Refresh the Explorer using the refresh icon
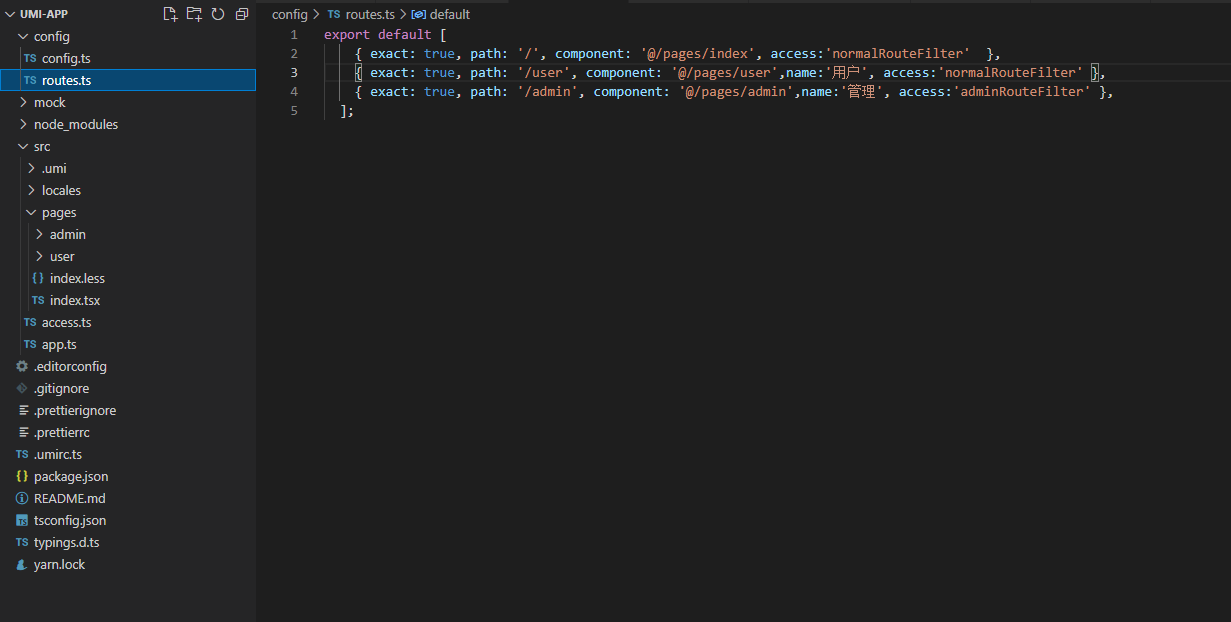 click(x=218, y=14)
